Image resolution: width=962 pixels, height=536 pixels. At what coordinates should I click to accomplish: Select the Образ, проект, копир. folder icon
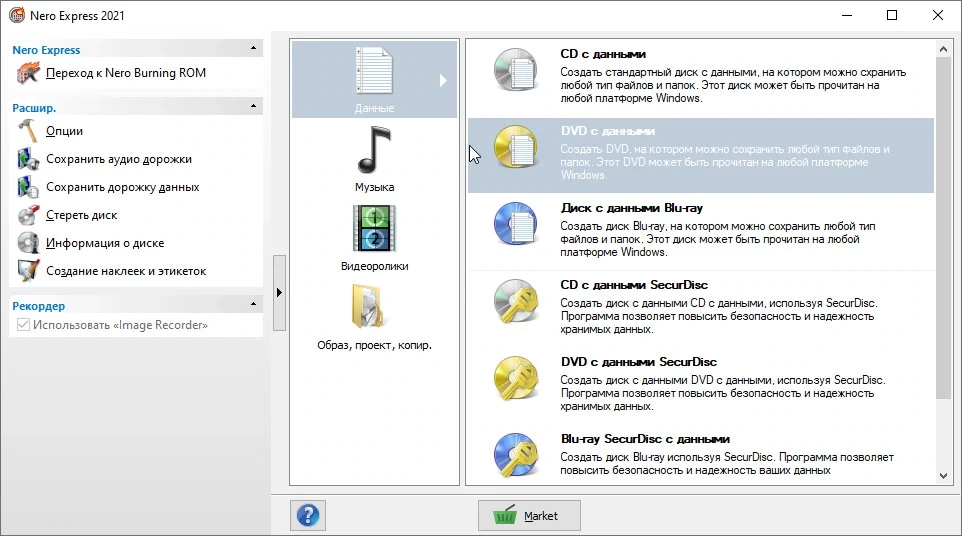369,306
